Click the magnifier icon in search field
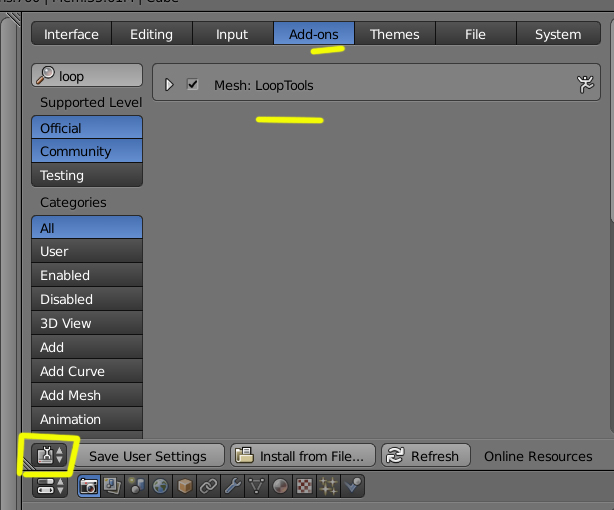Viewport: 614px width, 510px height. pyautogui.click(x=45, y=75)
